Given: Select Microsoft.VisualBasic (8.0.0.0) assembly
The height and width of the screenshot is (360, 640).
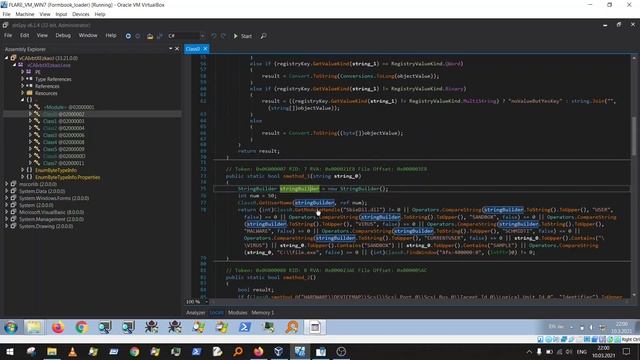Looking at the screenshot, I should pos(51,212).
